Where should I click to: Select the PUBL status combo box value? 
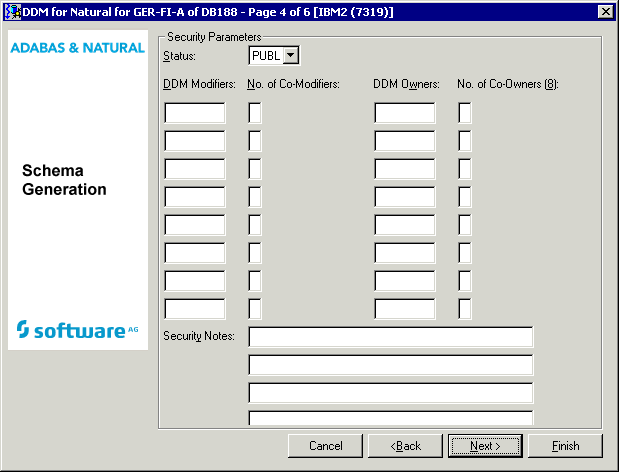[x=266, y=56]
